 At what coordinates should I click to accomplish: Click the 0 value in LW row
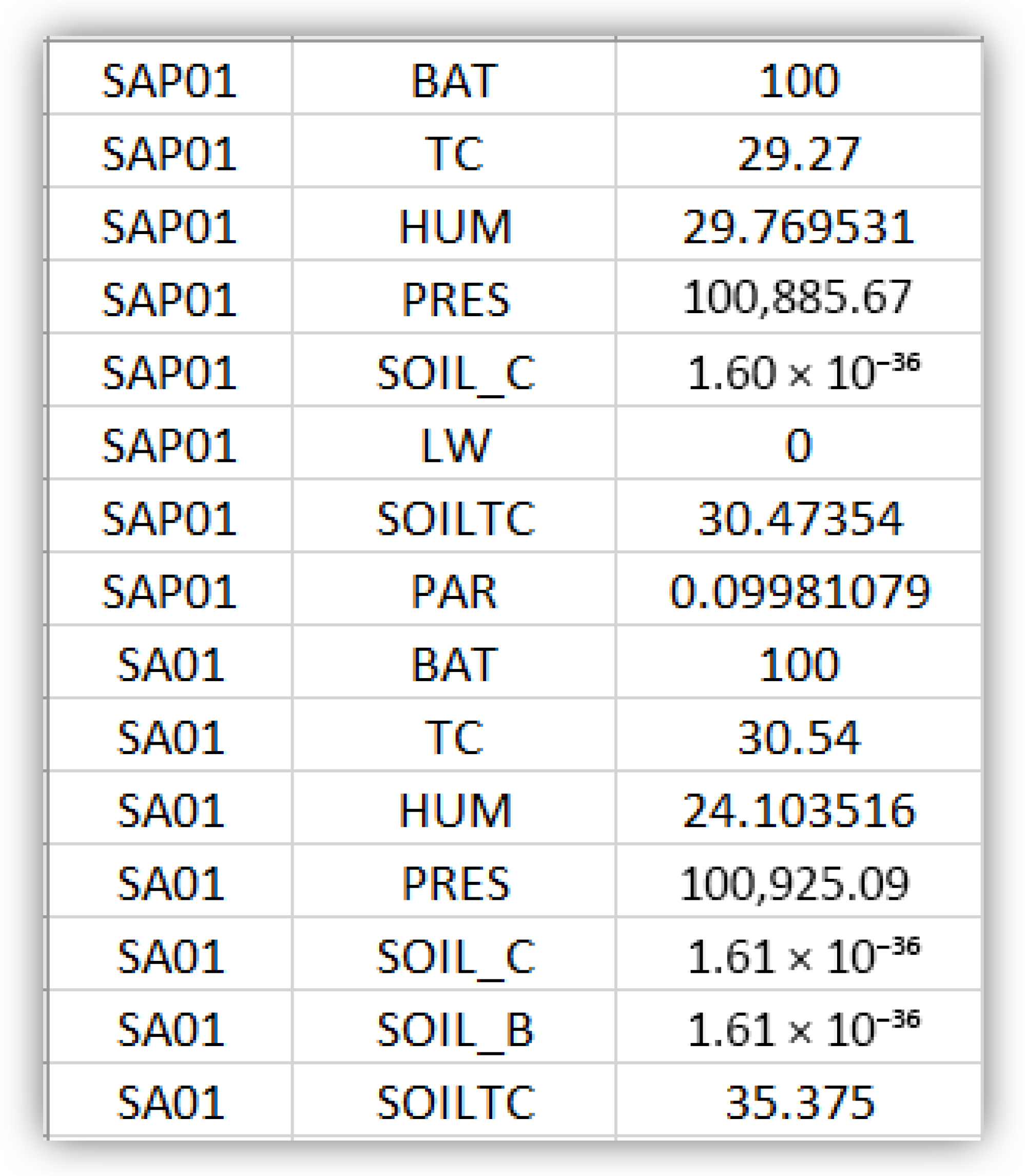[799, 445]
